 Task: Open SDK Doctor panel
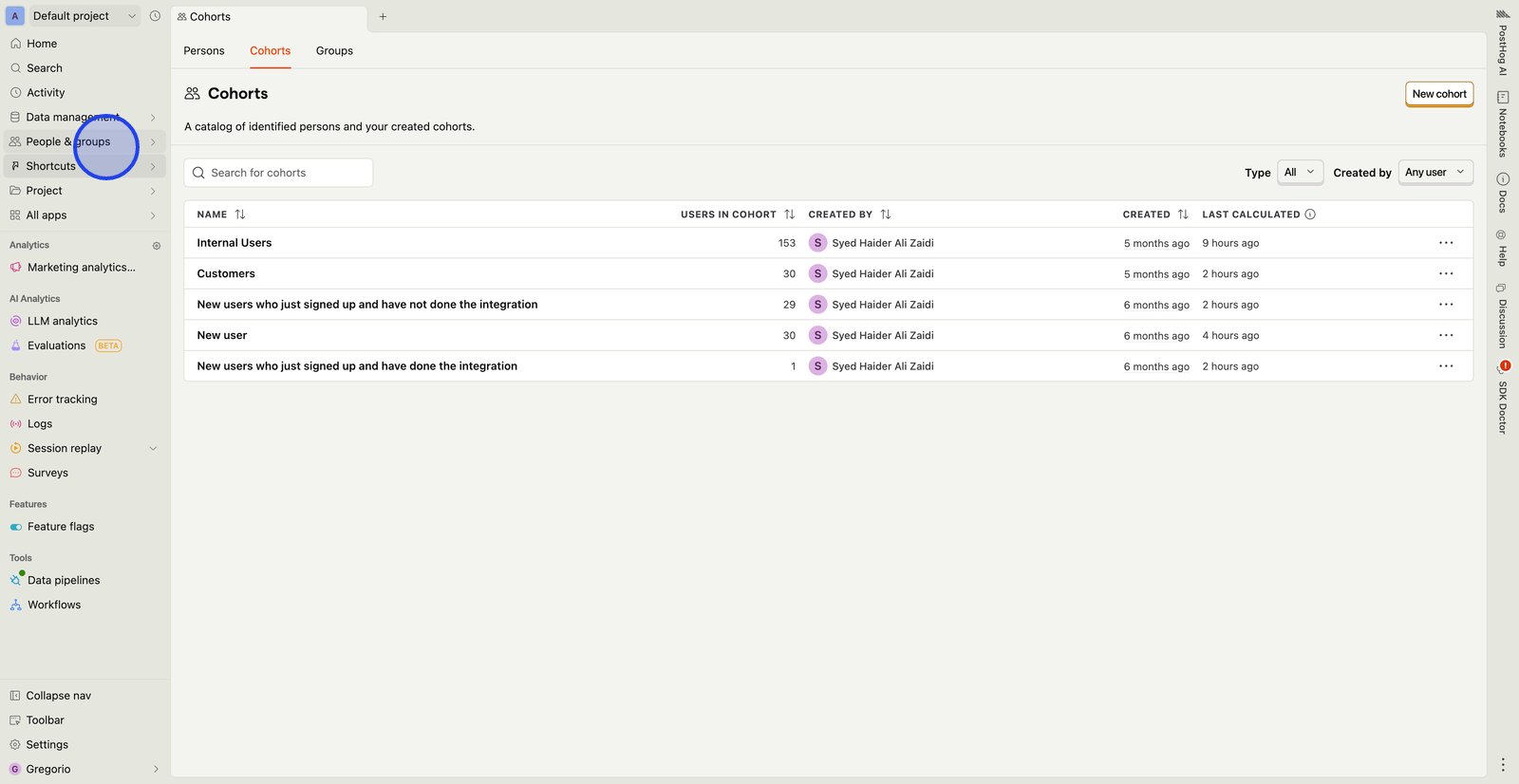tap(1502, 399)
